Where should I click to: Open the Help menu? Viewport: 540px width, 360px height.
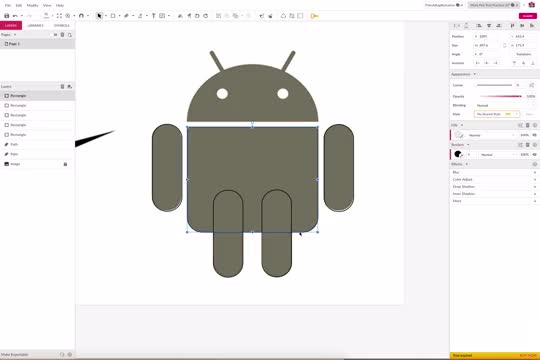tap(60, 6)
